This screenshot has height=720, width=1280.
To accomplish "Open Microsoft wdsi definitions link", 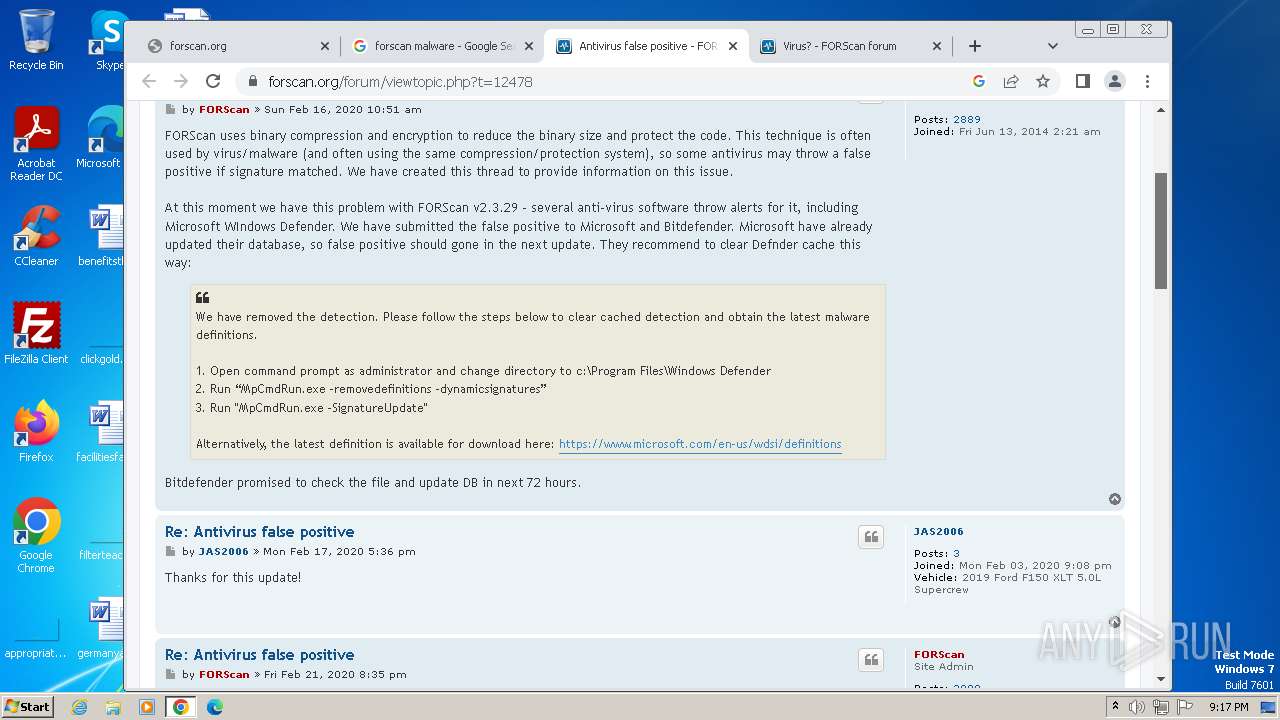I will point(700,444).
